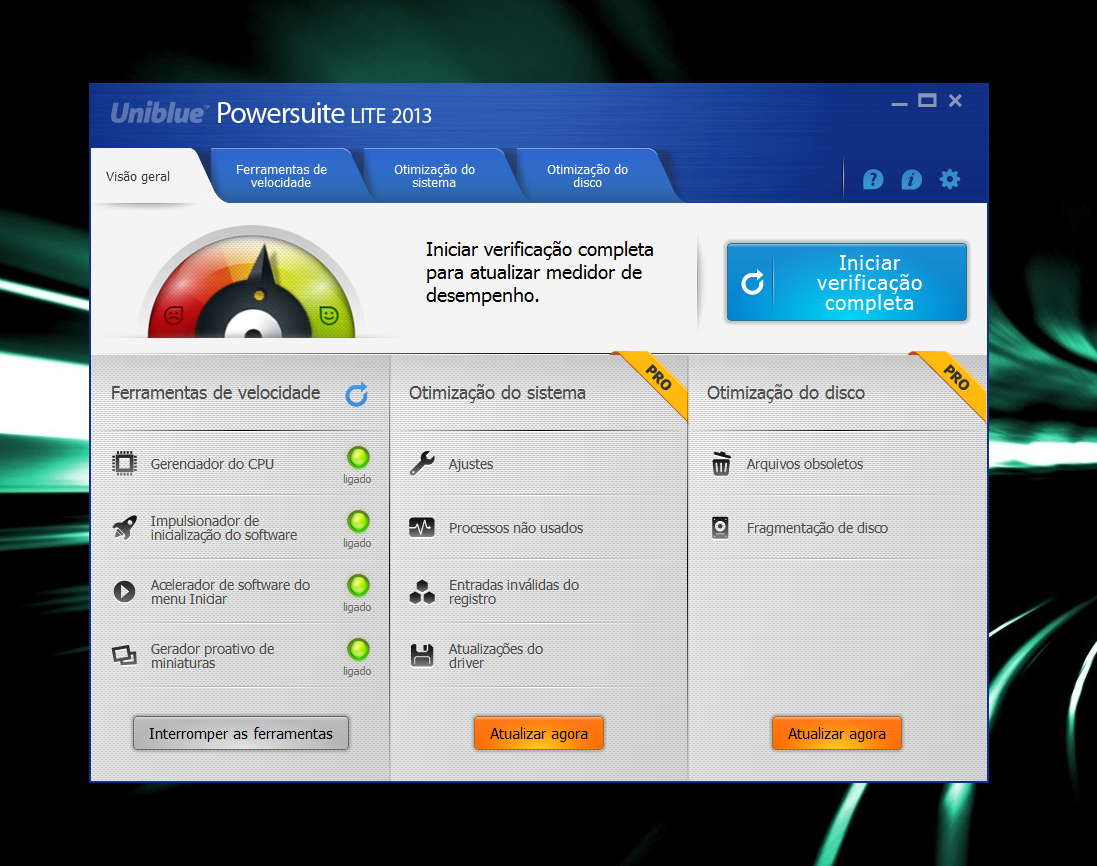Viewport: 1097px width, 866px height.
Task: Open Otimização do disco tab
Action: pos(588,176)
